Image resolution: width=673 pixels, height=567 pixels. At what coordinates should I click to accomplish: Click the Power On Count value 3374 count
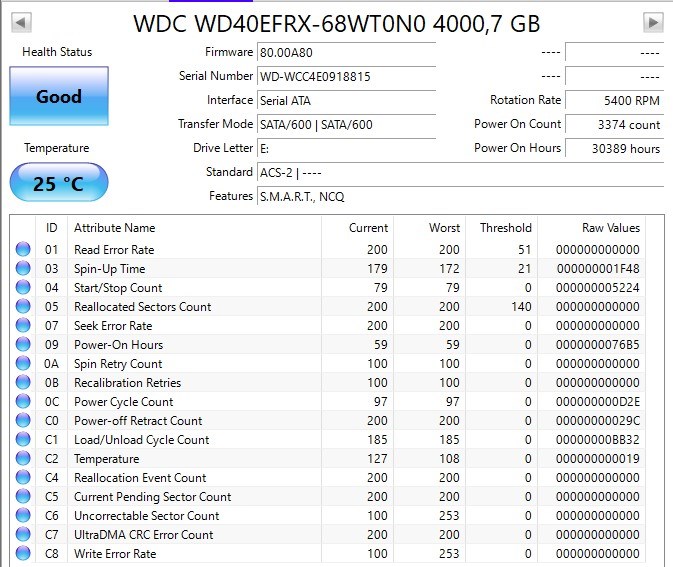614,124
